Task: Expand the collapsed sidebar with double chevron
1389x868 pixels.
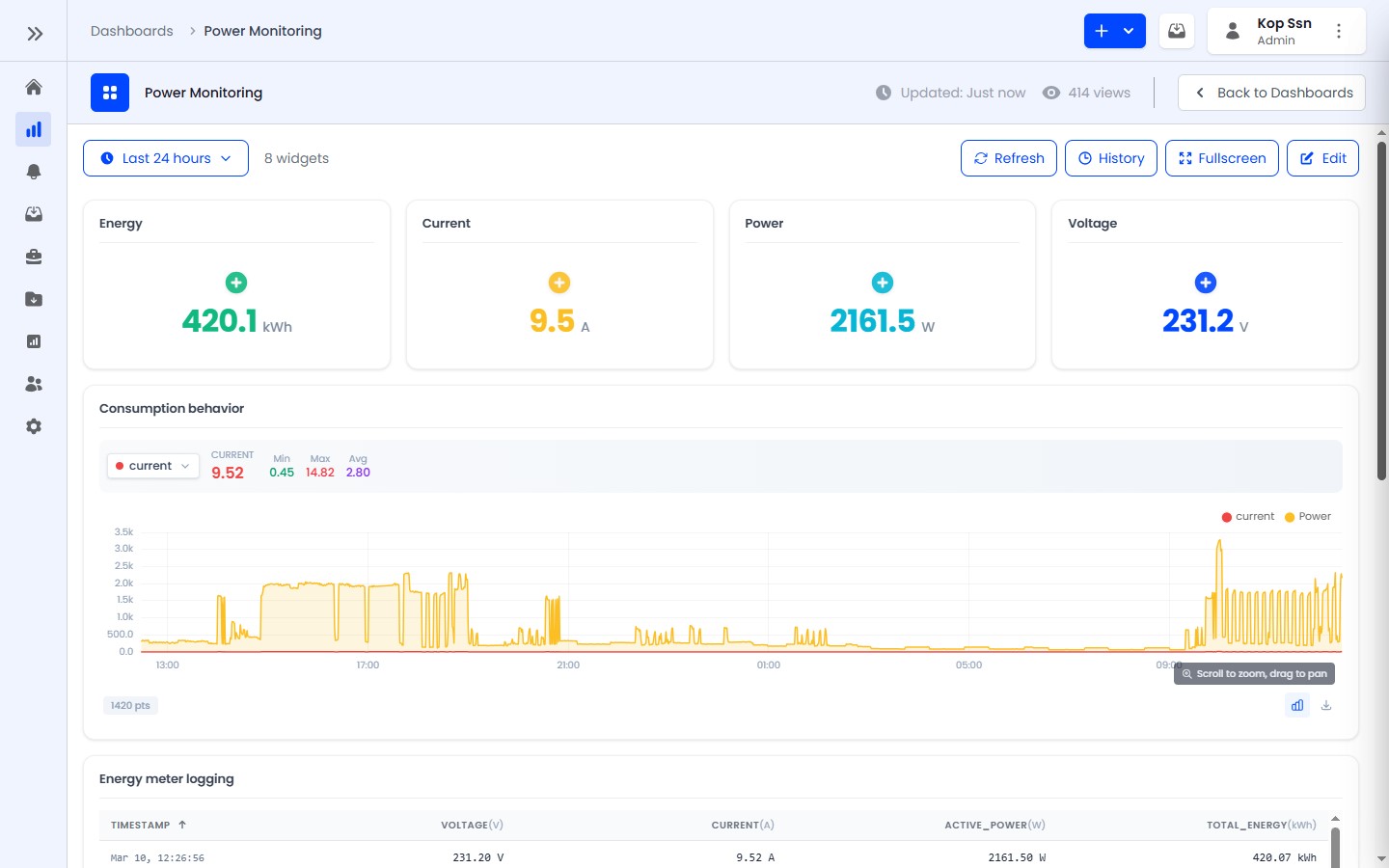Action: pos(35,34)
